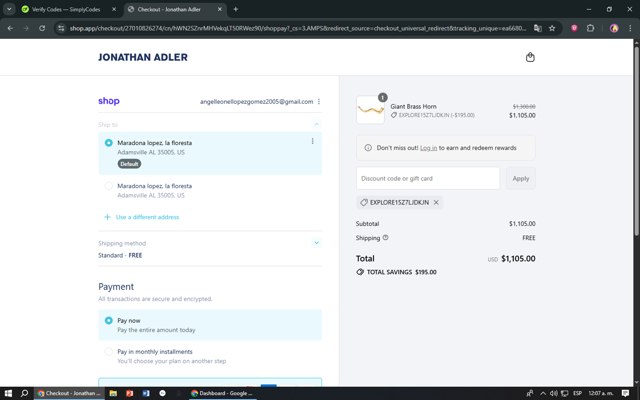Image resolution: width=640 pixels, height=400 pixels.
Task: Collapse the Ship to section chevron
Action: point(316,124)
